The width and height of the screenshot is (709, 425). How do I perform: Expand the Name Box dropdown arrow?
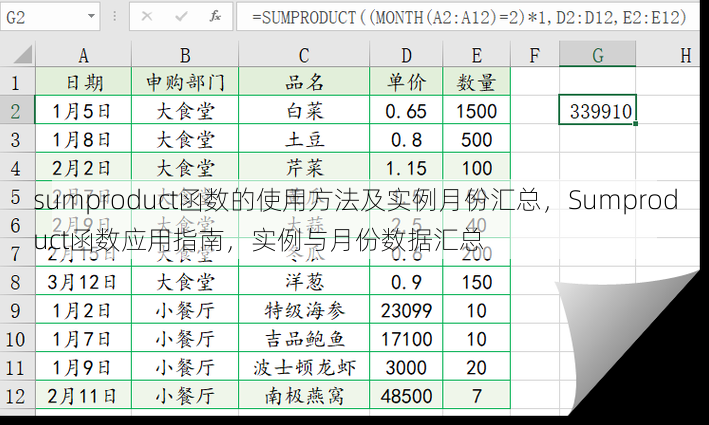tap(91, 16)
